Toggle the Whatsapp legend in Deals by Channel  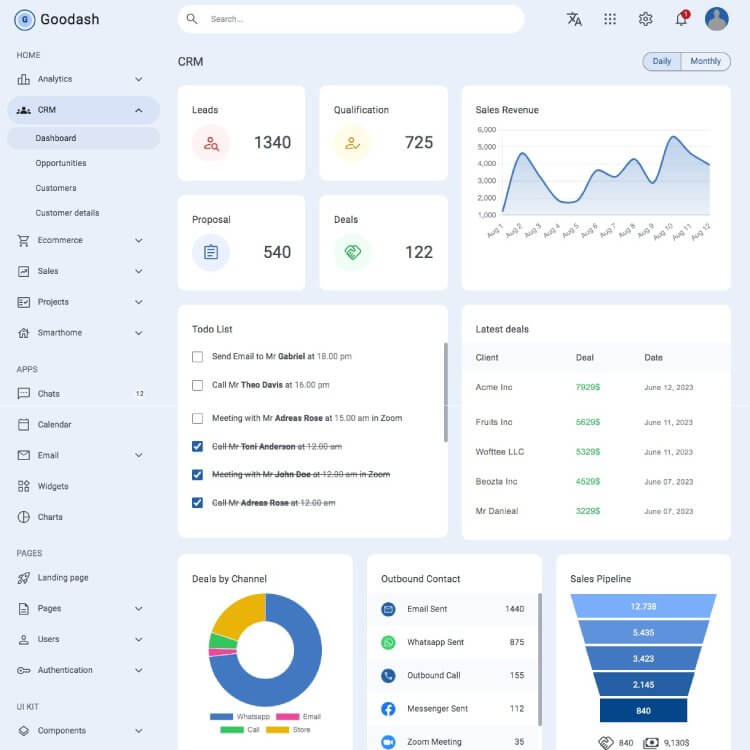[240, 717]
